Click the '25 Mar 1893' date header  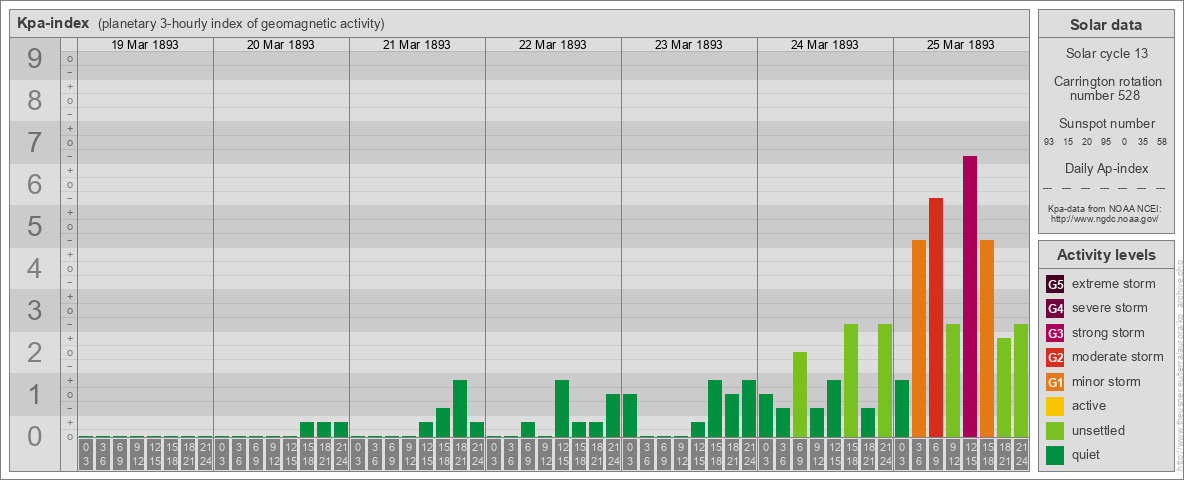[x=960, y=45]
